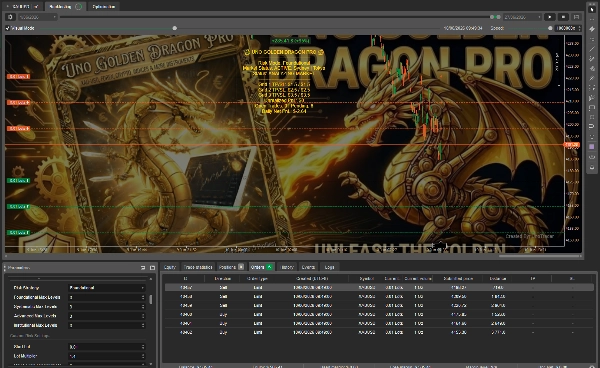The image size is (600, 368).
Task: Click Parameters panel scroll-down arrow
Action: 151,365
